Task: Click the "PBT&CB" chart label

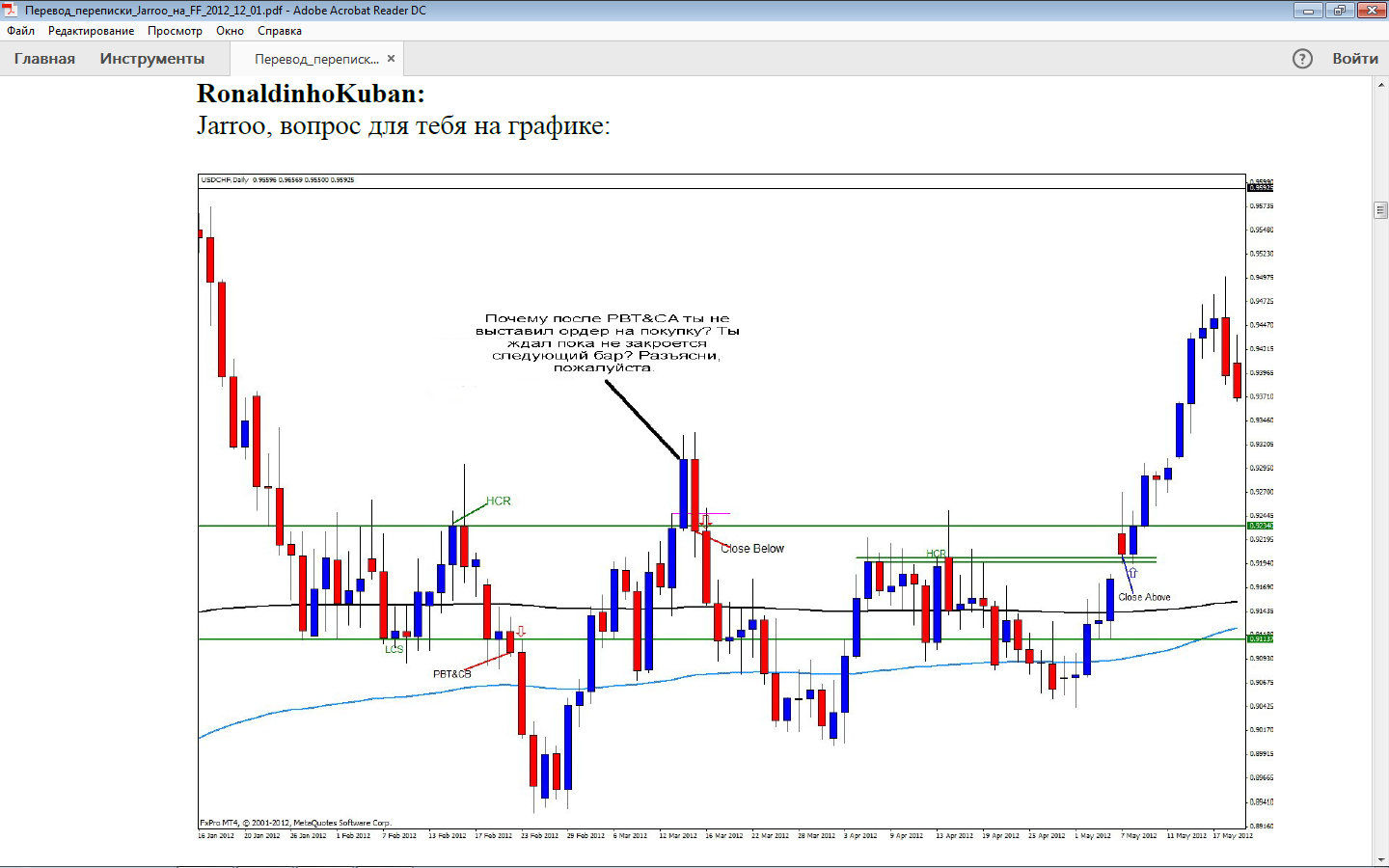Action: [451, 674]
